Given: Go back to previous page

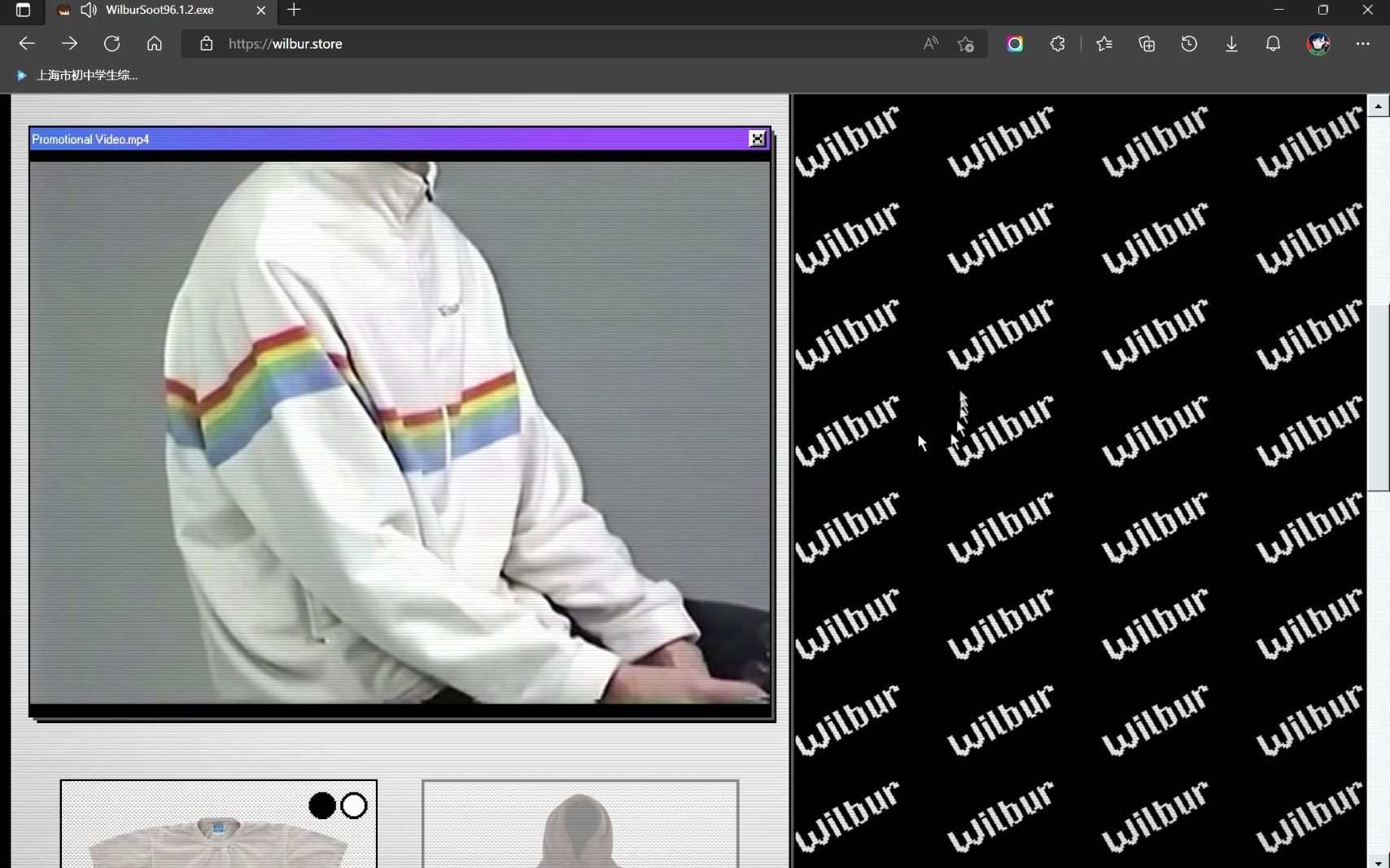Looking at the screenshot, I should tap(27, 44).
